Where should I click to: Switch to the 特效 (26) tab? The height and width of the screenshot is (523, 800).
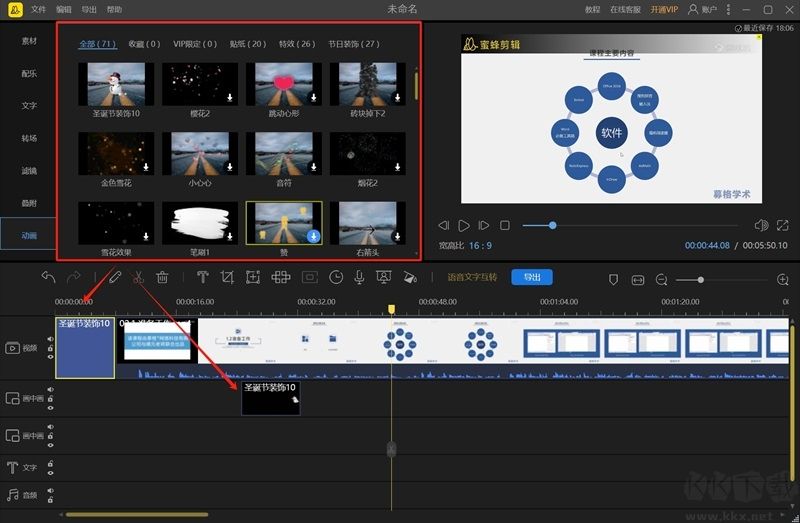297,44
